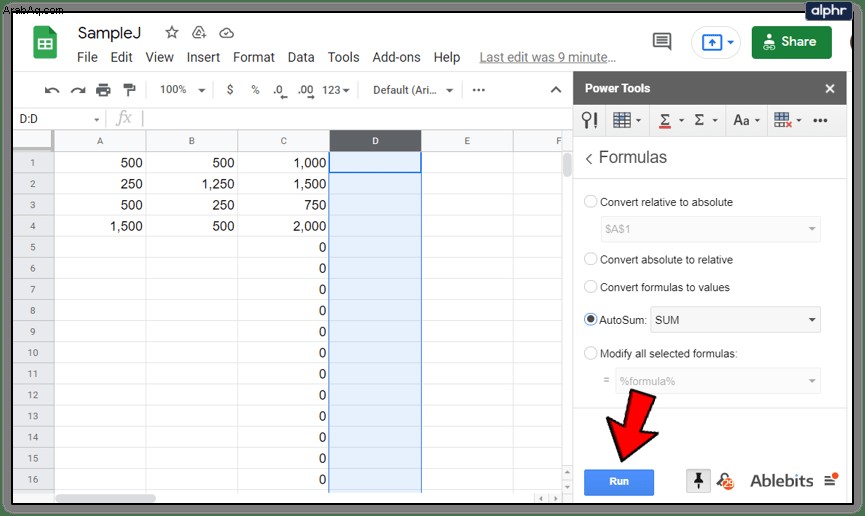Click the vertical scrollbar thumb
Image resolution: width=865 pixels, height=516 pixels.
point(567,164)
